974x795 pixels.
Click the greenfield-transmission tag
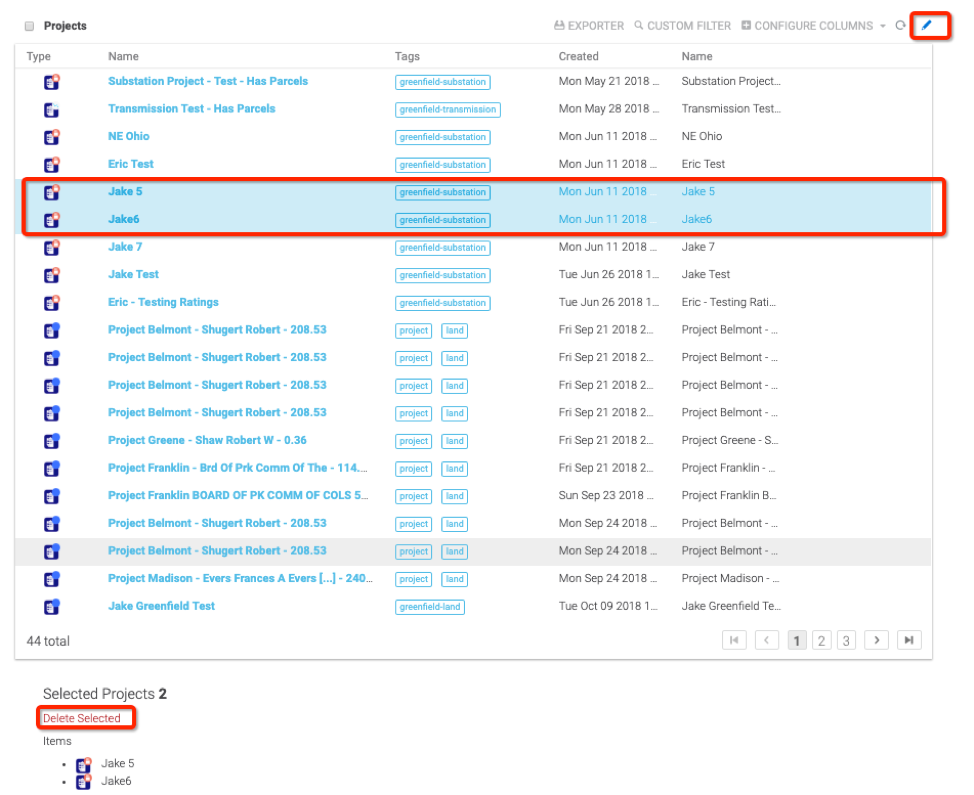click(447, 110)
